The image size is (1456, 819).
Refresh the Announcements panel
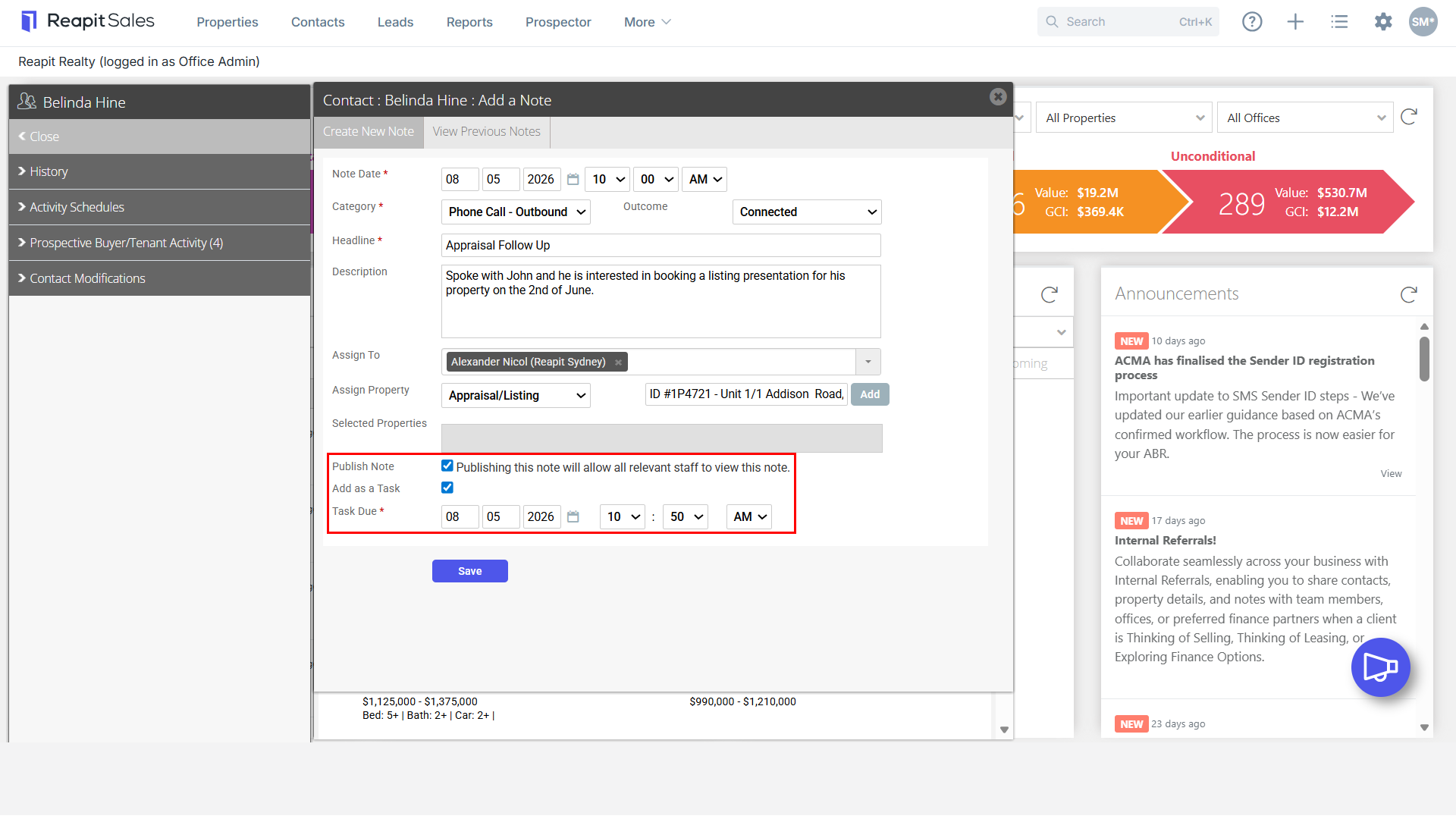[x=1409, y=294]
